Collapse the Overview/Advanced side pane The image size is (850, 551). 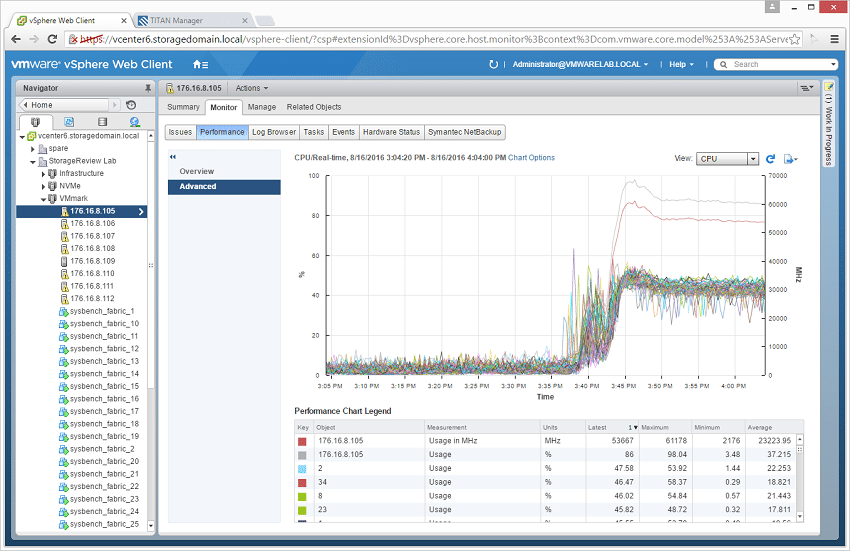pos(173,157)
